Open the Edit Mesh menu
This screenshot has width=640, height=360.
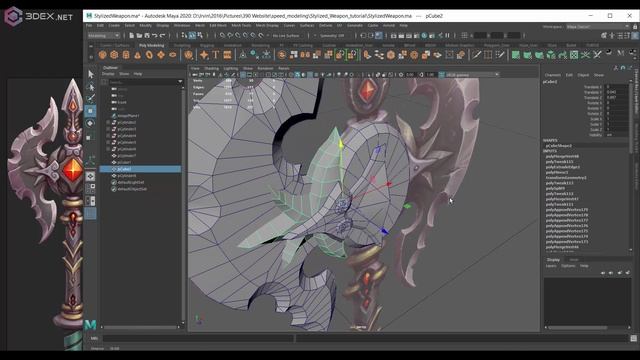[218, 25]
